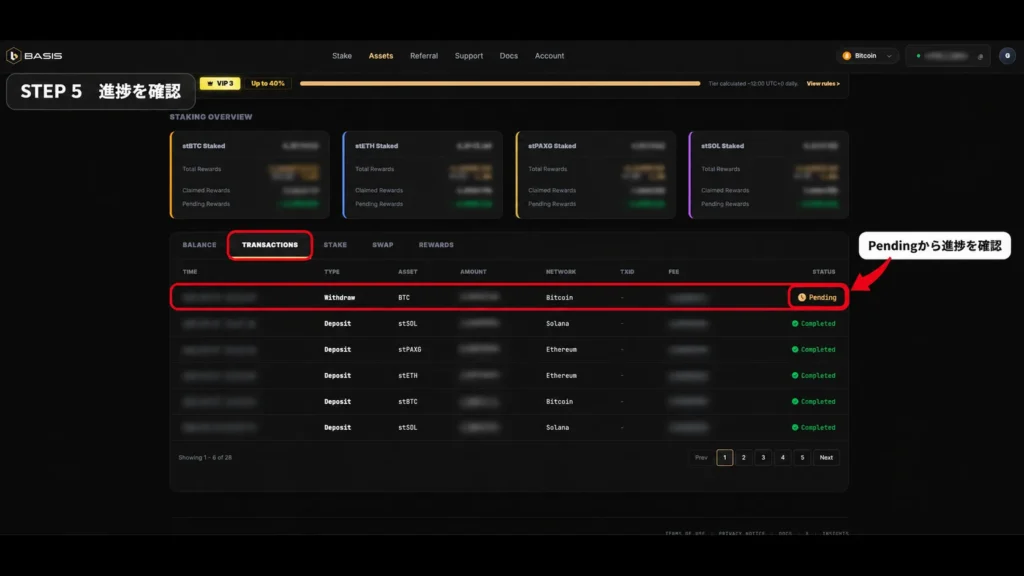Open the View rules link
Image resolution: width=1024 pixels, height=576 pixels.
pos(823,84)
